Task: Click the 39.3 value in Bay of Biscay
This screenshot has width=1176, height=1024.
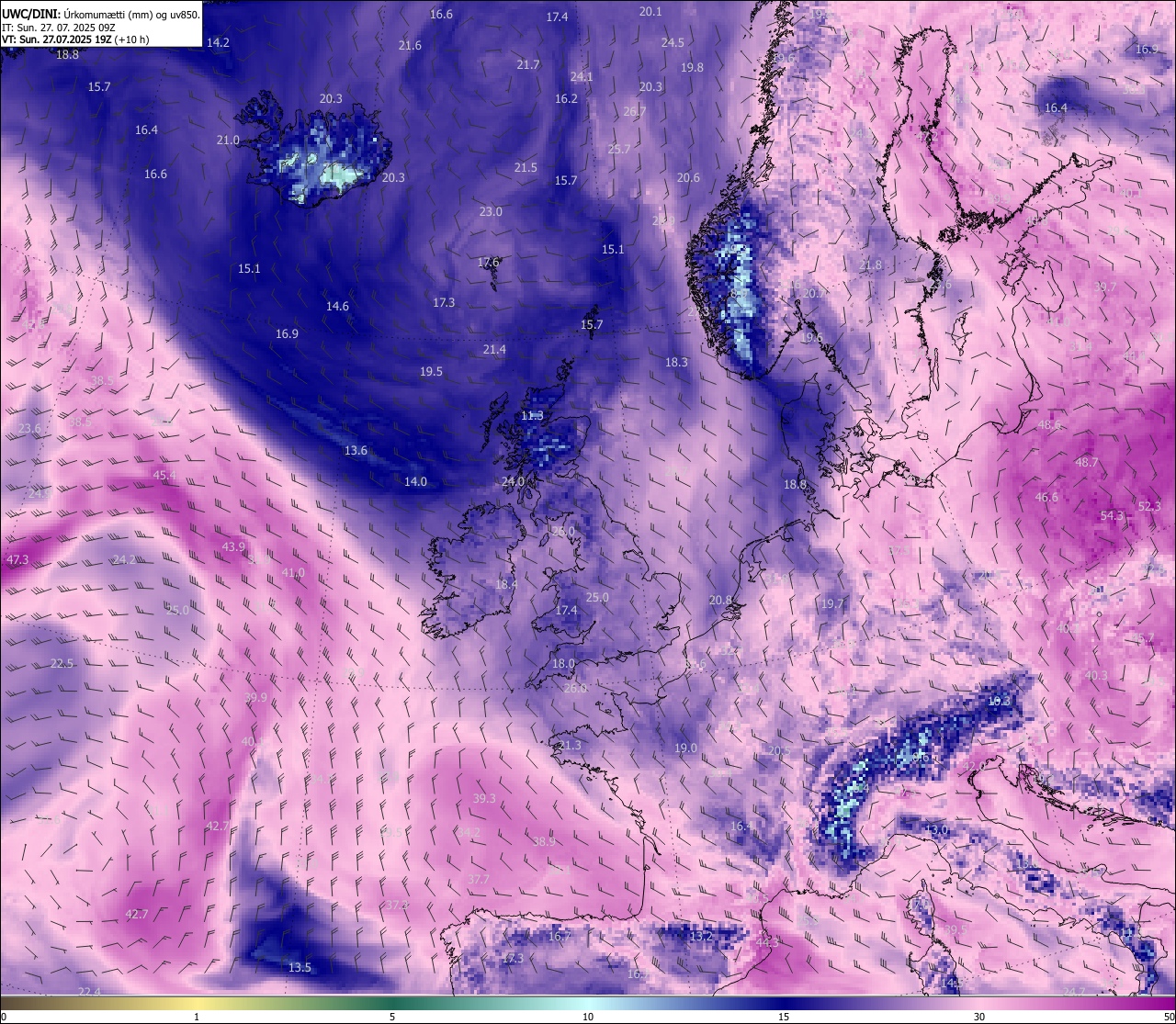Action: click(x=484, y=798)
